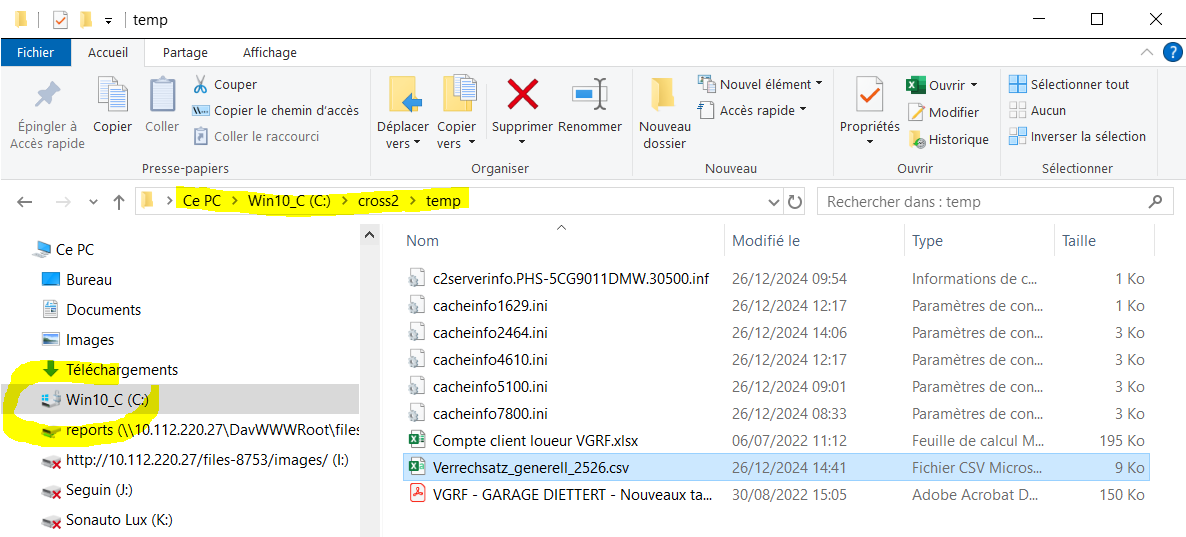Click the Historique icon
The image size is (1186, 537).
click(917, 140)
